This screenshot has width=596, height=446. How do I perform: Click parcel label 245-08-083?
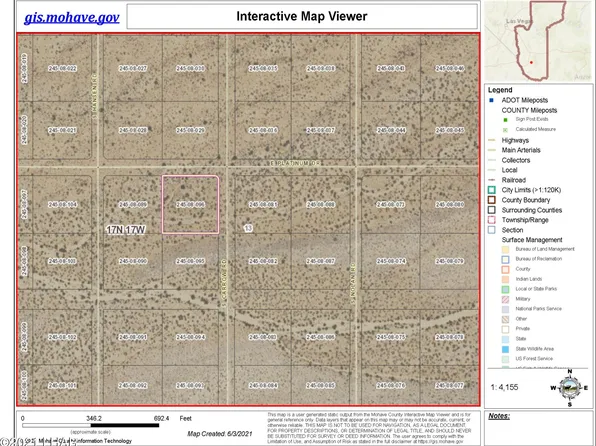263,337
